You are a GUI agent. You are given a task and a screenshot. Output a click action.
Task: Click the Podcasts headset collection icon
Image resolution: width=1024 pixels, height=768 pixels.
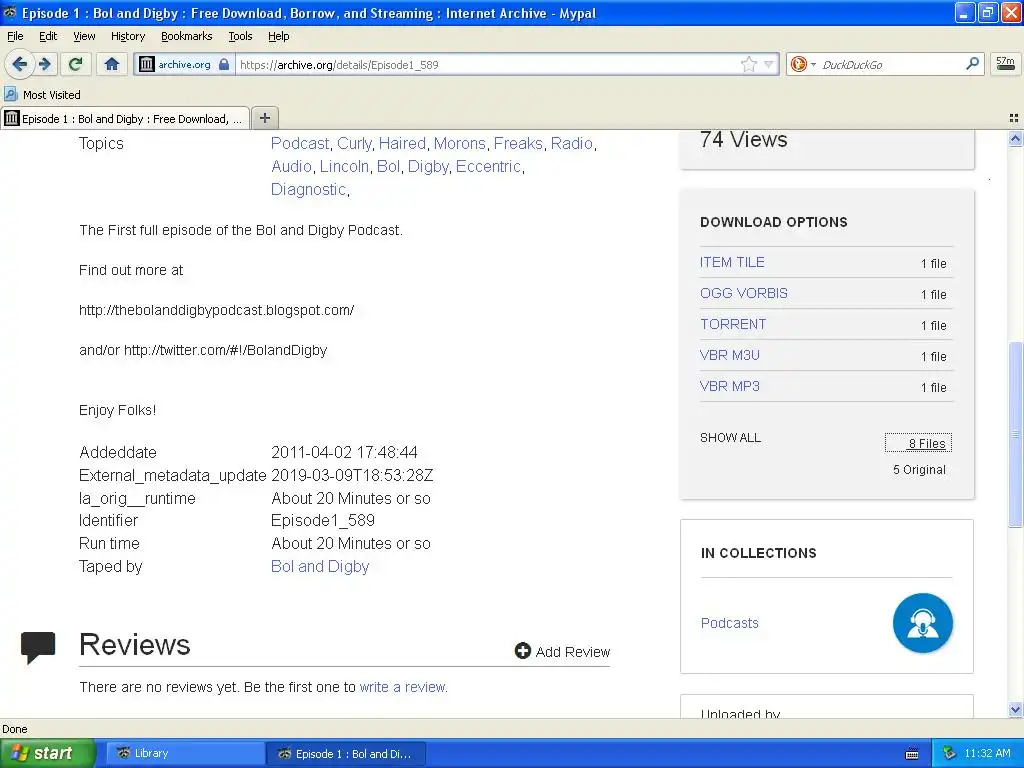tap(922, 622)
